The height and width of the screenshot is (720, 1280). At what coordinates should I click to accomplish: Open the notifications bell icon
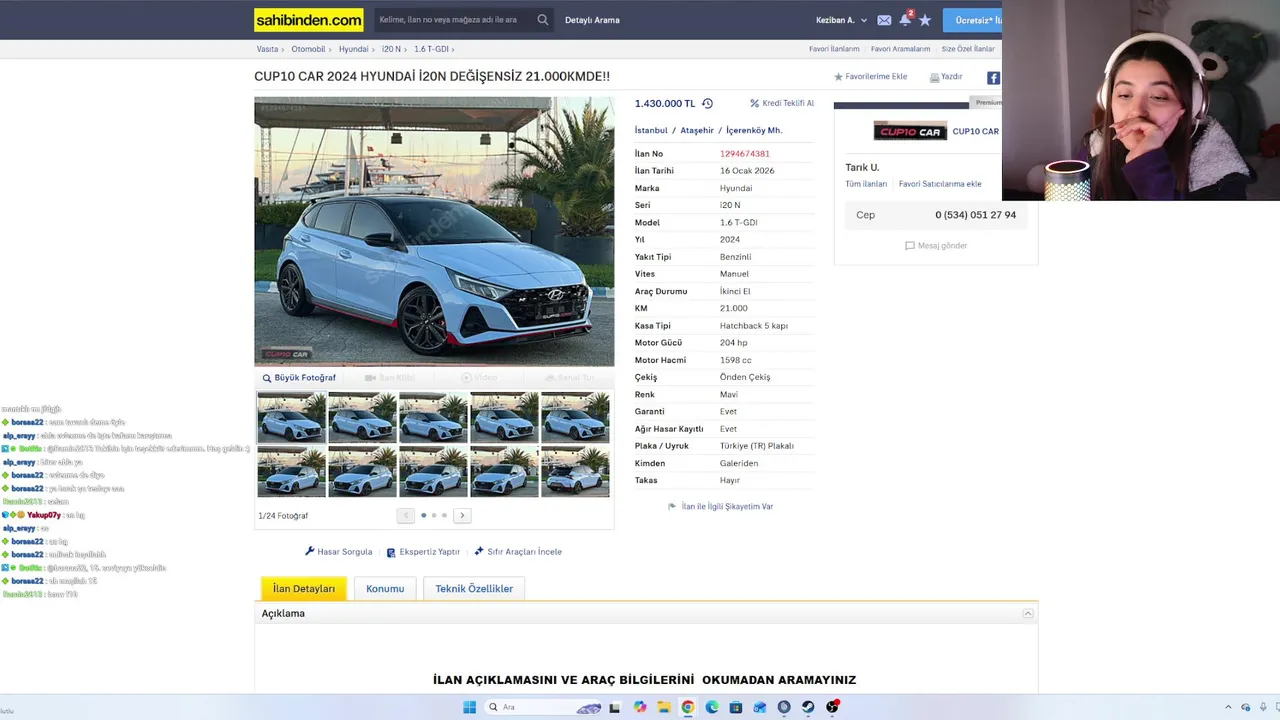coord(905,19)
